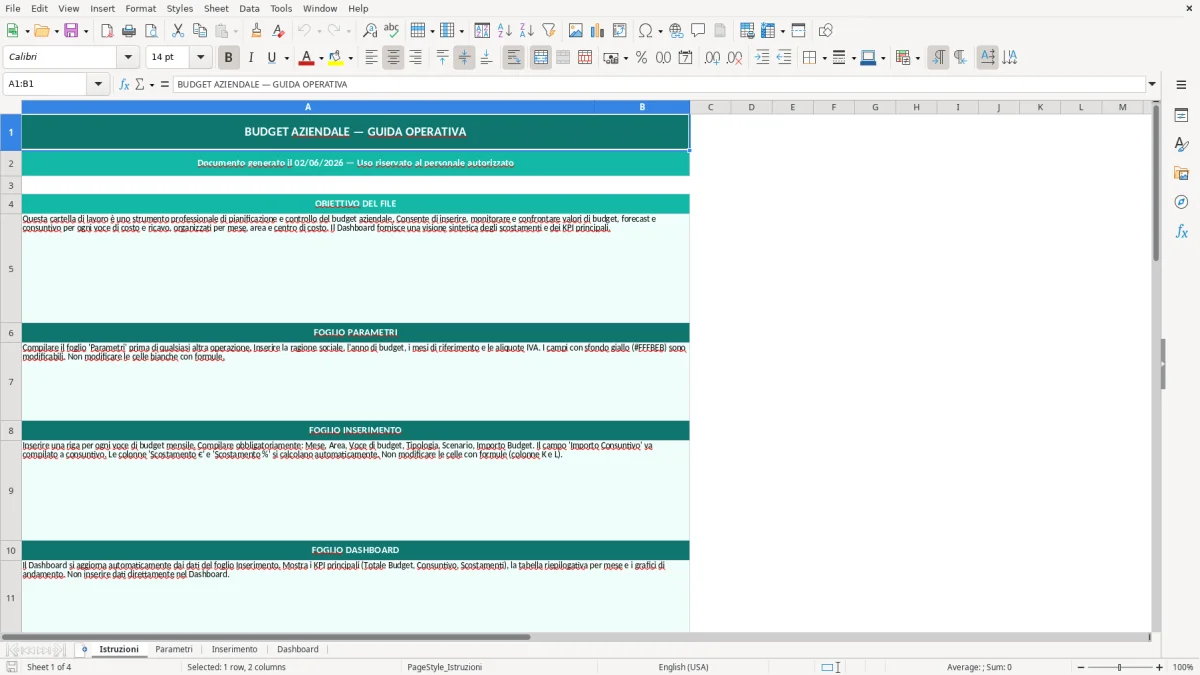Open Find and Replace icon
The width and height of the screenshot is (1200, 675).
point(370,31)
